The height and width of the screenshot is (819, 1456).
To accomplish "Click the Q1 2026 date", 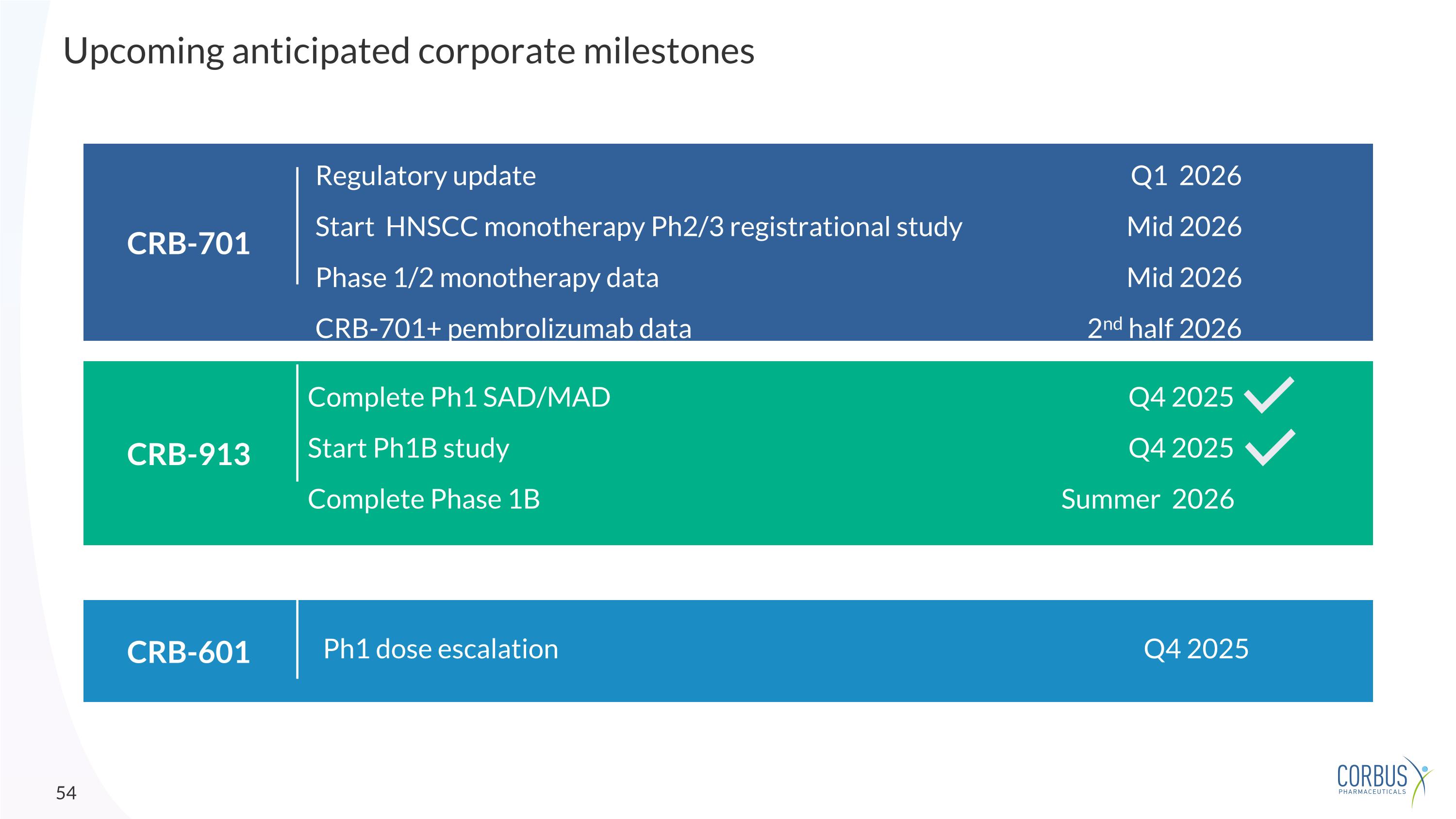I will coord(1185,176).
